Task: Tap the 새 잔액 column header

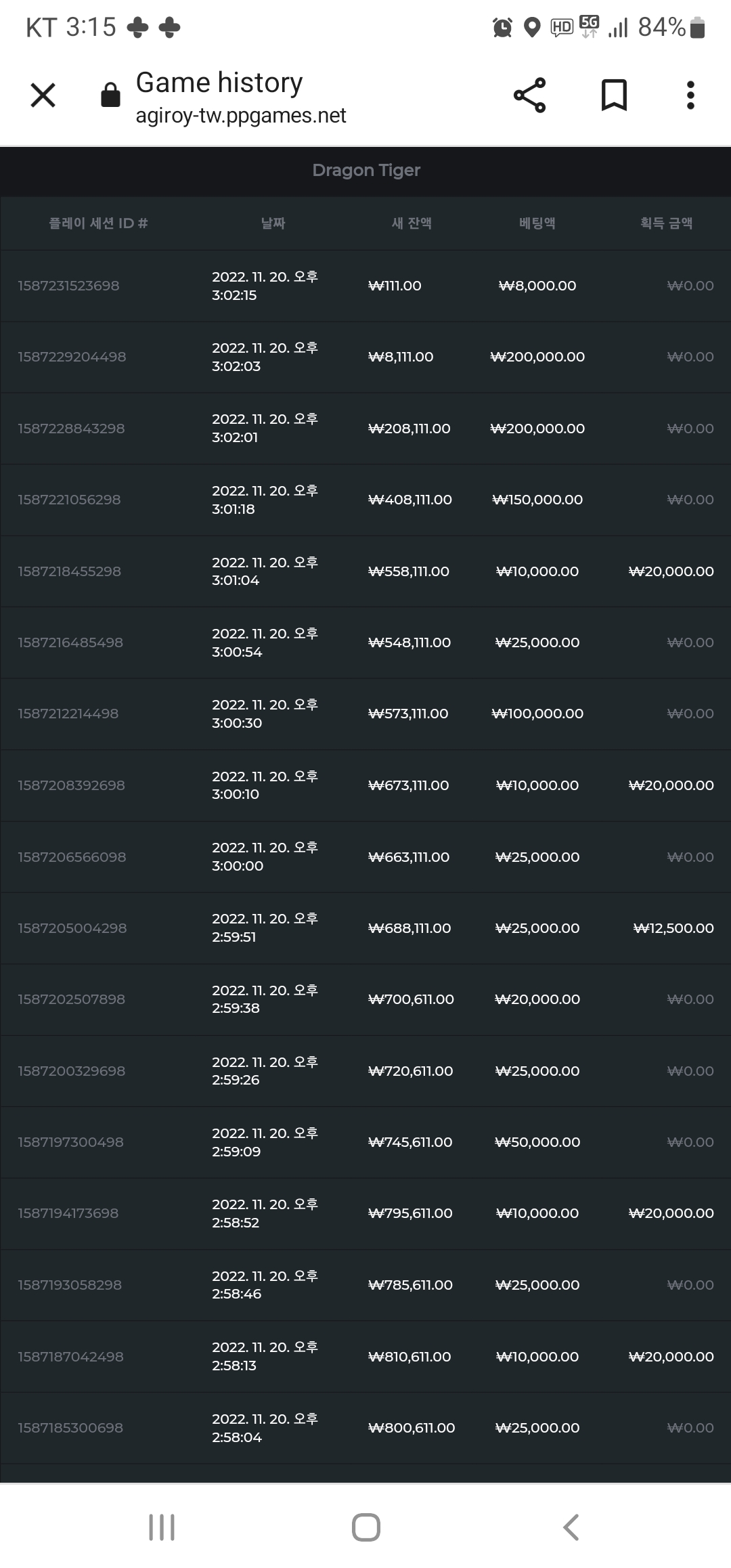Action: pyautogui.click(x=412, y=223)
